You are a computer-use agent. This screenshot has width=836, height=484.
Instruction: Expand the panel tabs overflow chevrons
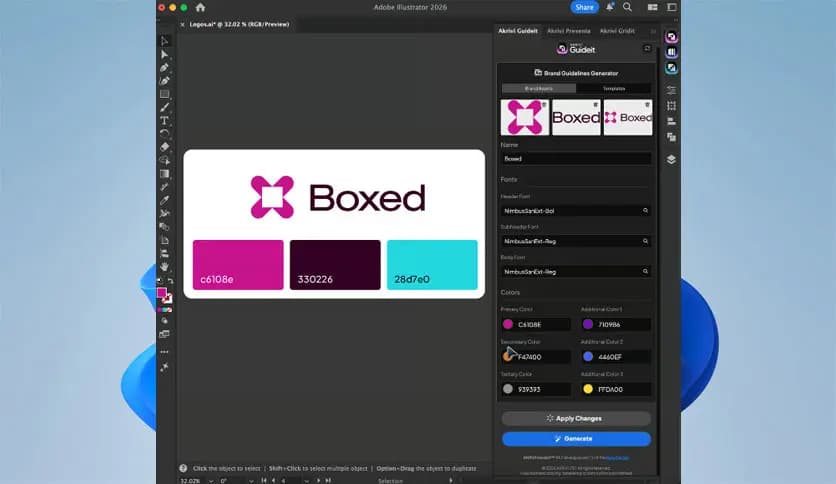click(x=653, y=31)
